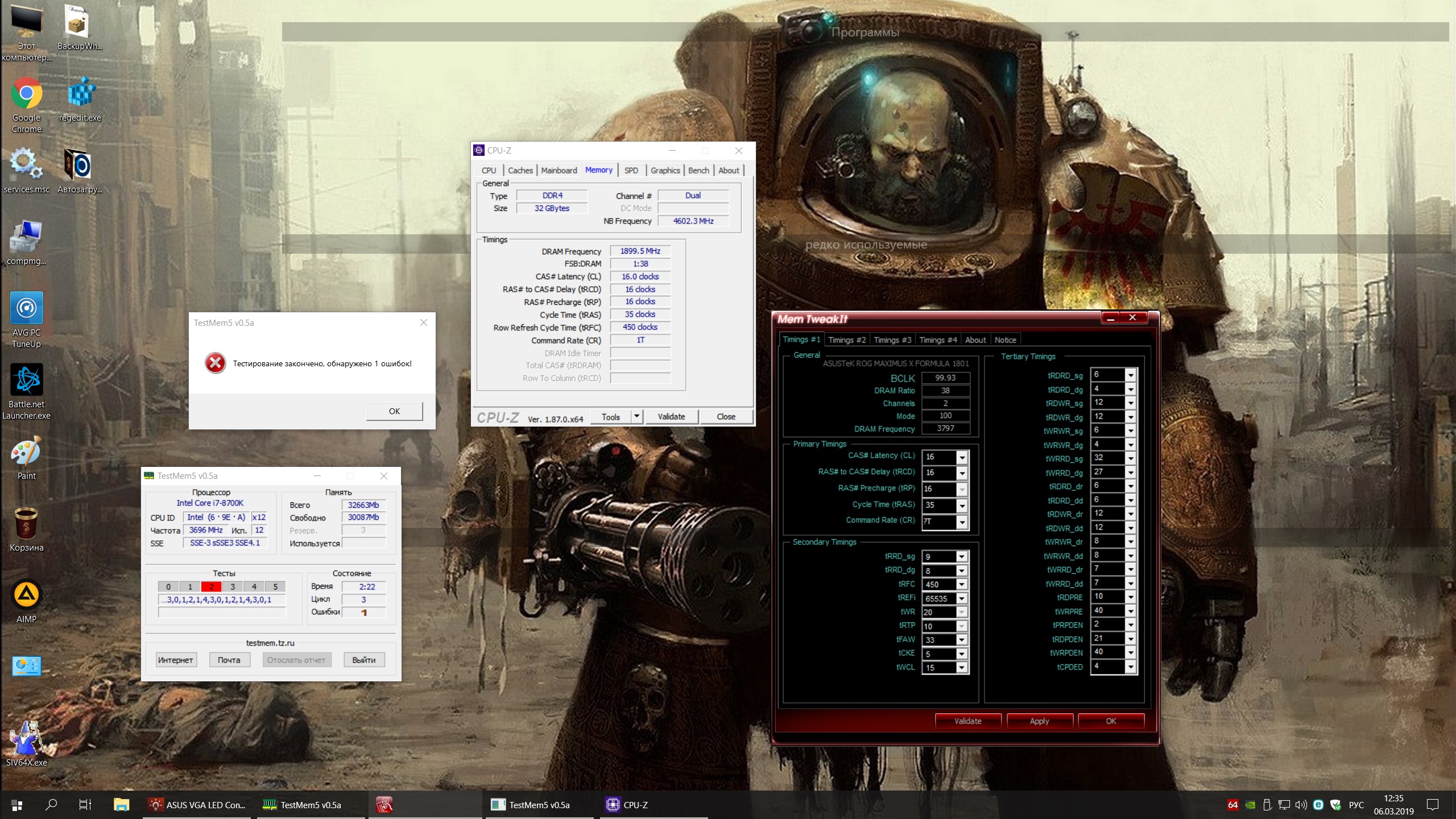This screenshot has height=819, width=1456.
Task: Open CPU-Z Tools dropdown arrow
Action: (x=637, y=417)
